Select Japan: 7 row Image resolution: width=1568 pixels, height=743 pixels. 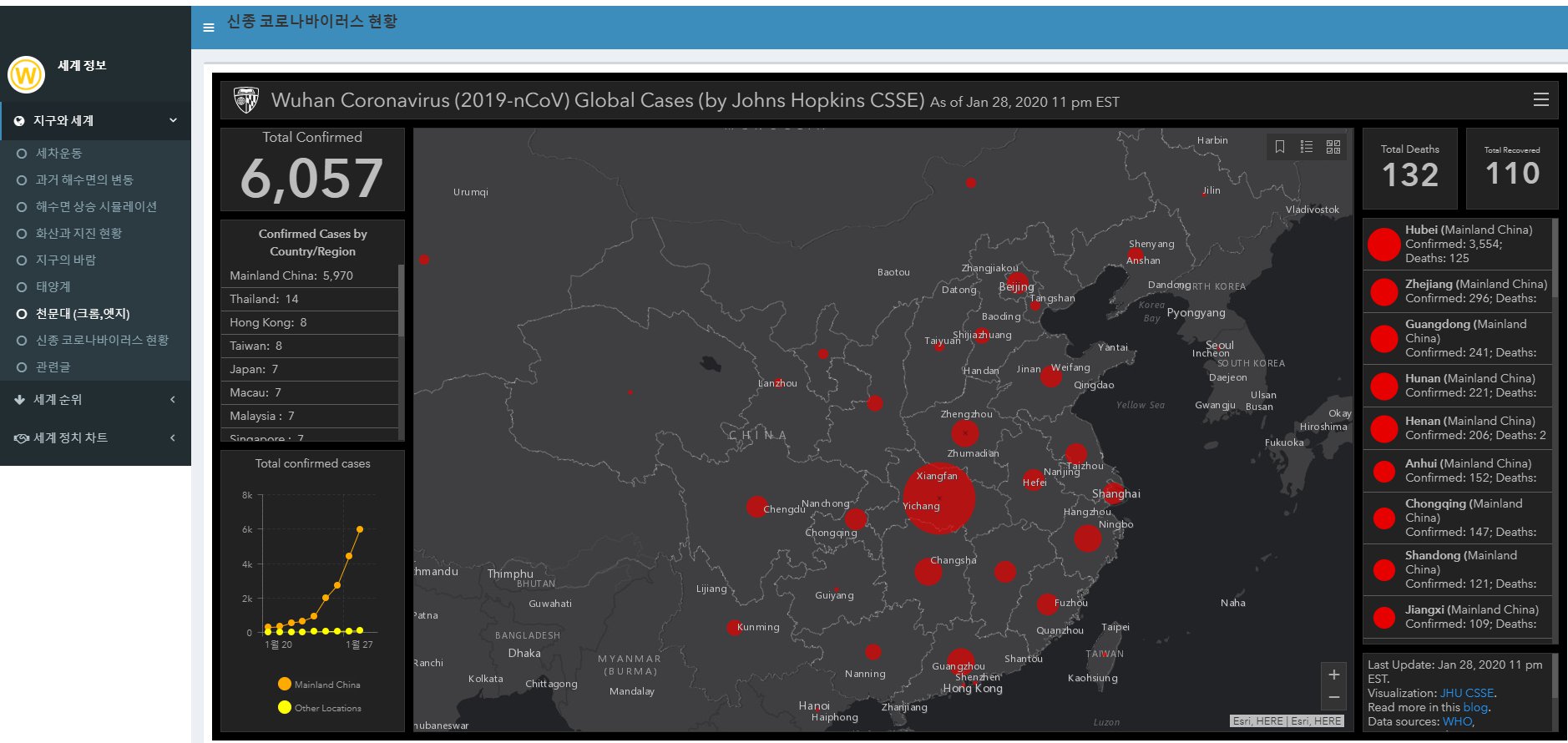(x=310, y=369)
